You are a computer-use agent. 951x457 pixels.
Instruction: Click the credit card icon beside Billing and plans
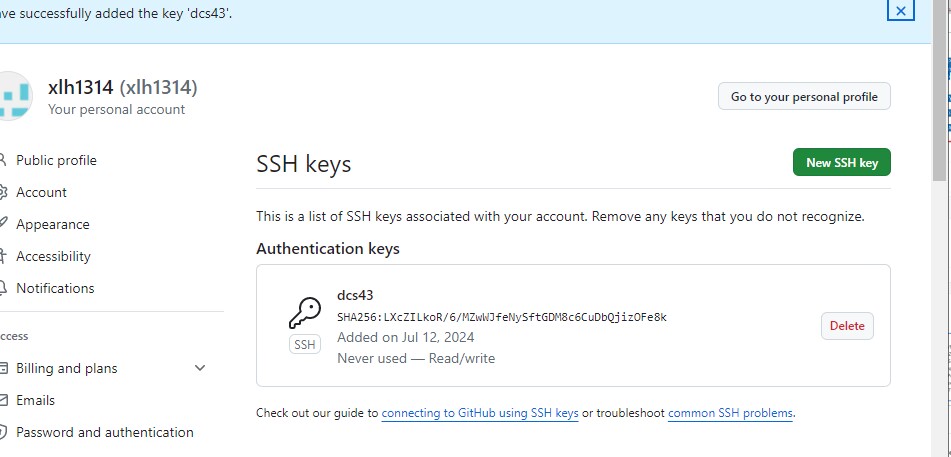3,368
